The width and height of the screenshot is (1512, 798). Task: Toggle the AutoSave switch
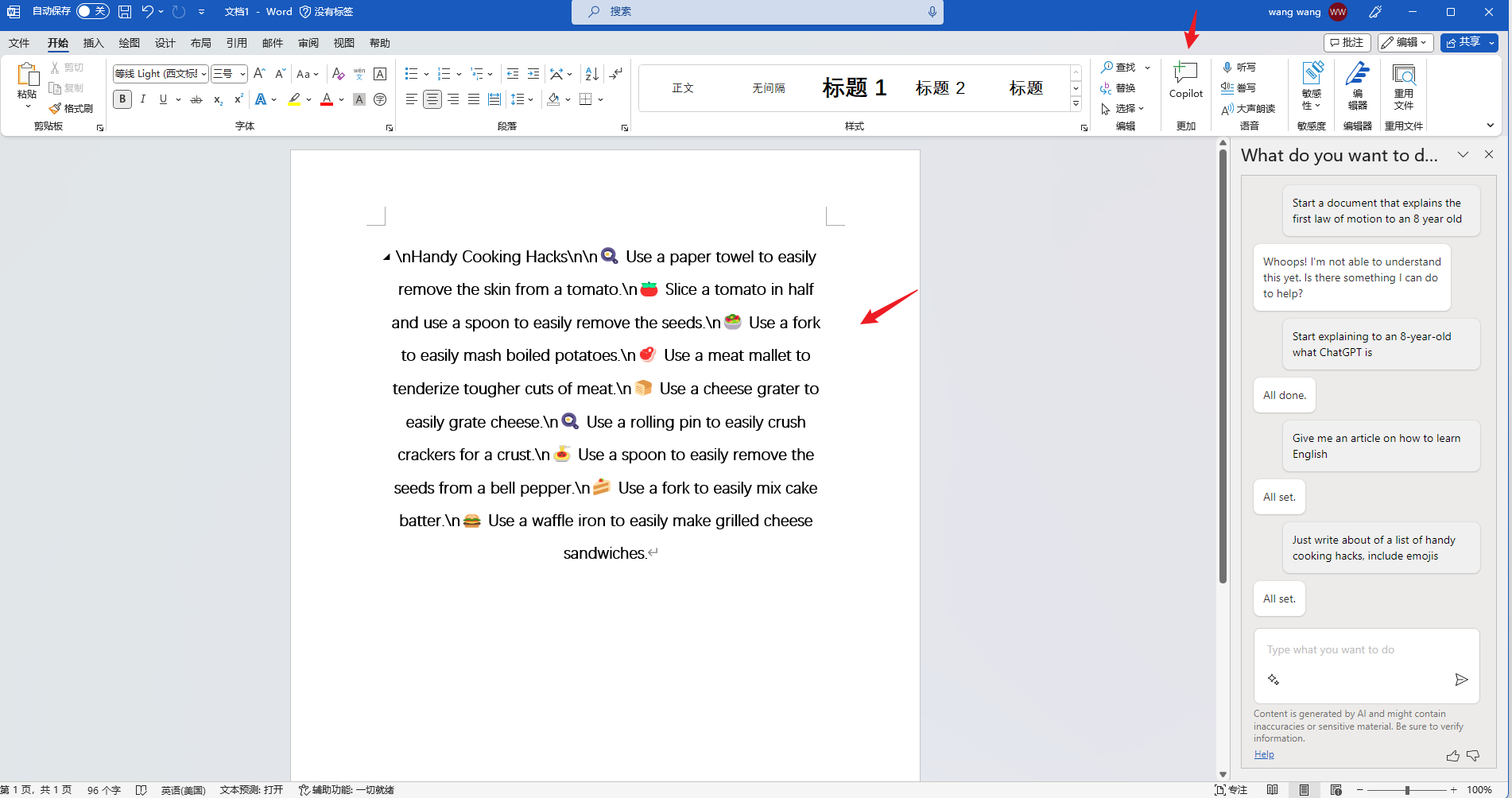click(x=93, y=11)
